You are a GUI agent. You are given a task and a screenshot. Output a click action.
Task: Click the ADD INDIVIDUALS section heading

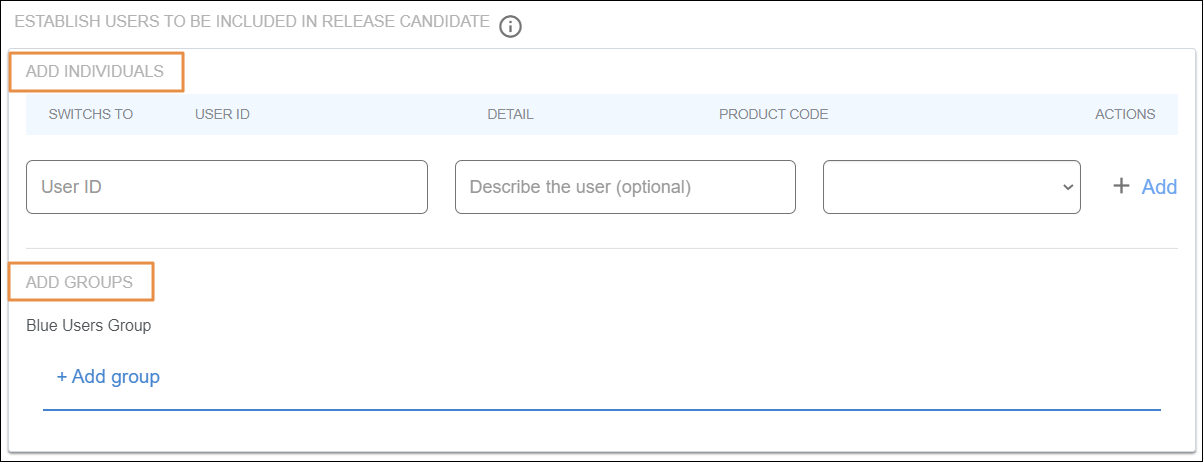pos(95,72)
